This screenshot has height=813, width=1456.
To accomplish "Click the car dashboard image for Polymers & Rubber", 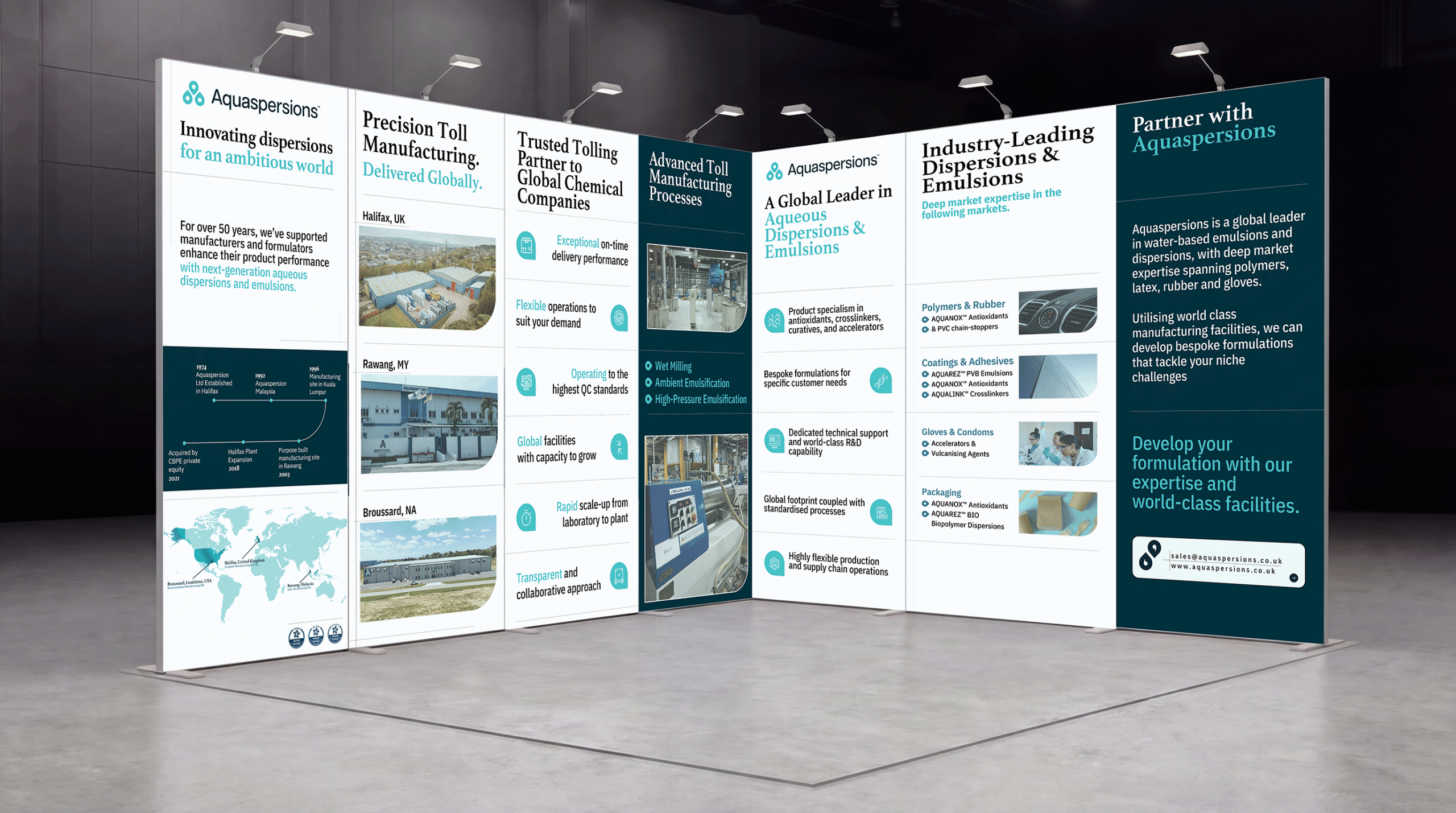I will point(1057,311).
